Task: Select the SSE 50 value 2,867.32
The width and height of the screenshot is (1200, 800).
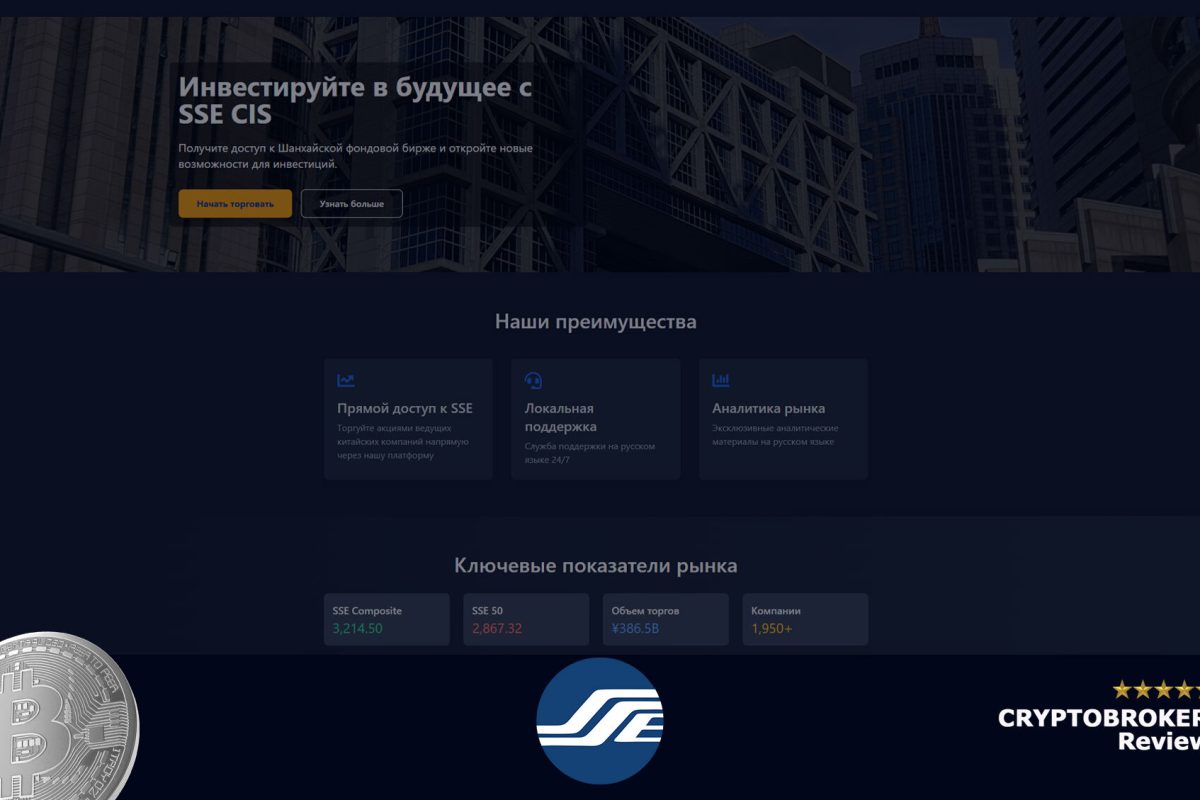Action: tap(497, 629)
